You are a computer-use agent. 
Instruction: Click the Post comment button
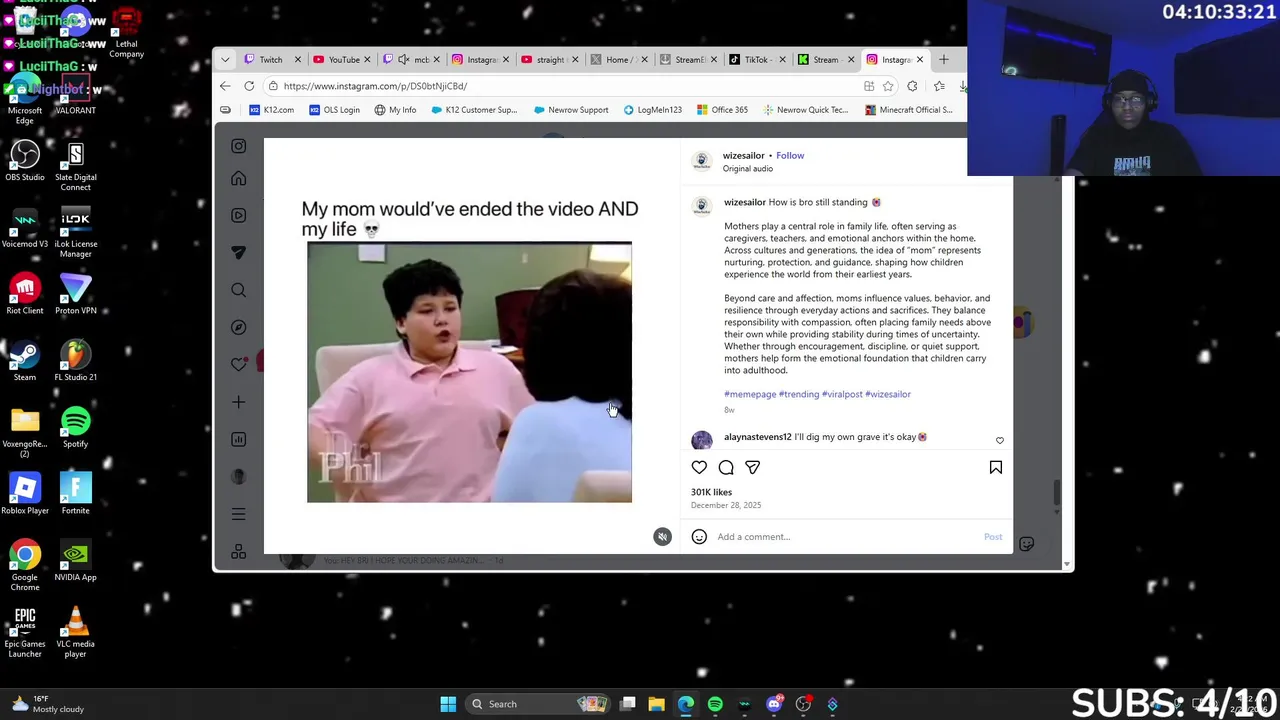[992, 537]
